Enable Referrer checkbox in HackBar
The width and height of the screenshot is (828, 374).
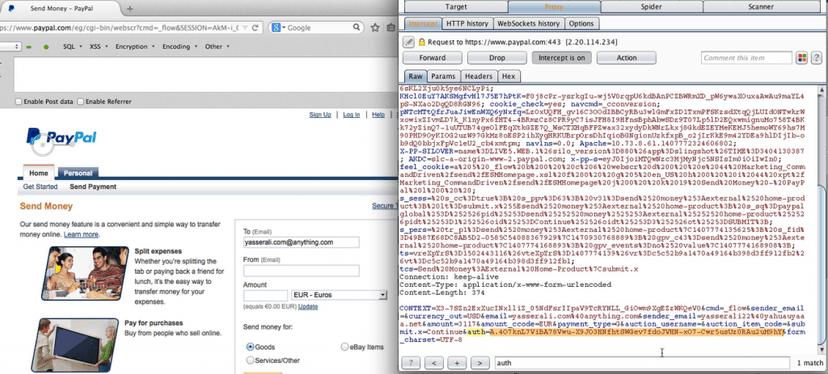coord(81,101)
